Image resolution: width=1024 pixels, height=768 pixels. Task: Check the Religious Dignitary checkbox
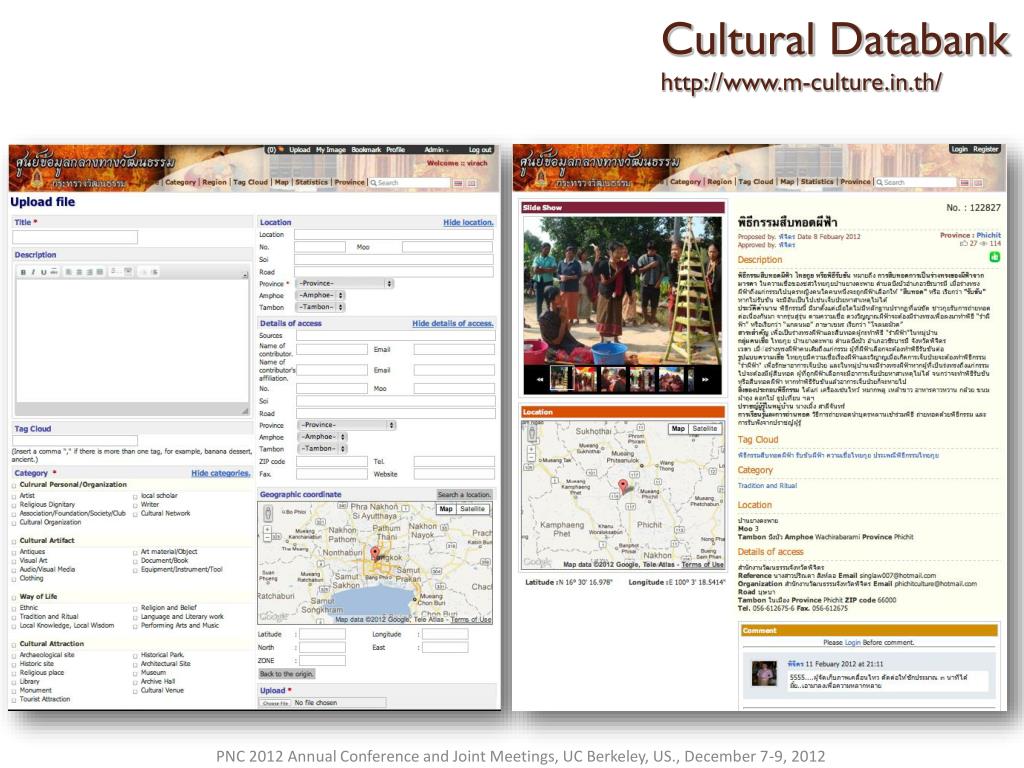point(14,505)
